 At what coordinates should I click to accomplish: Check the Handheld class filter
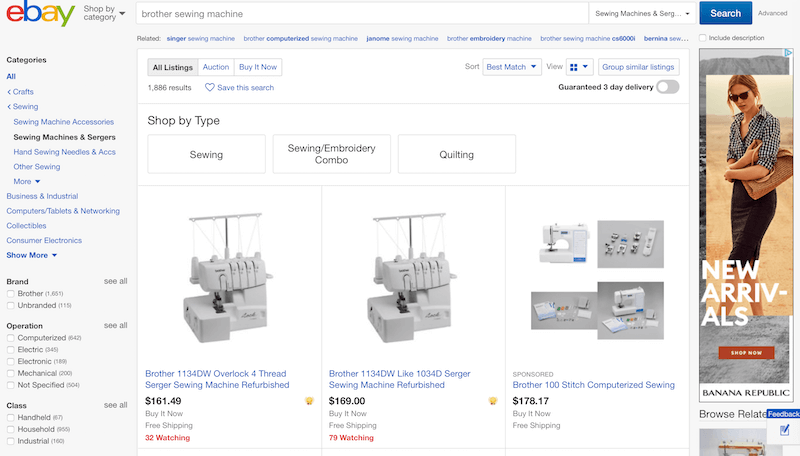[x=11, y=418]
